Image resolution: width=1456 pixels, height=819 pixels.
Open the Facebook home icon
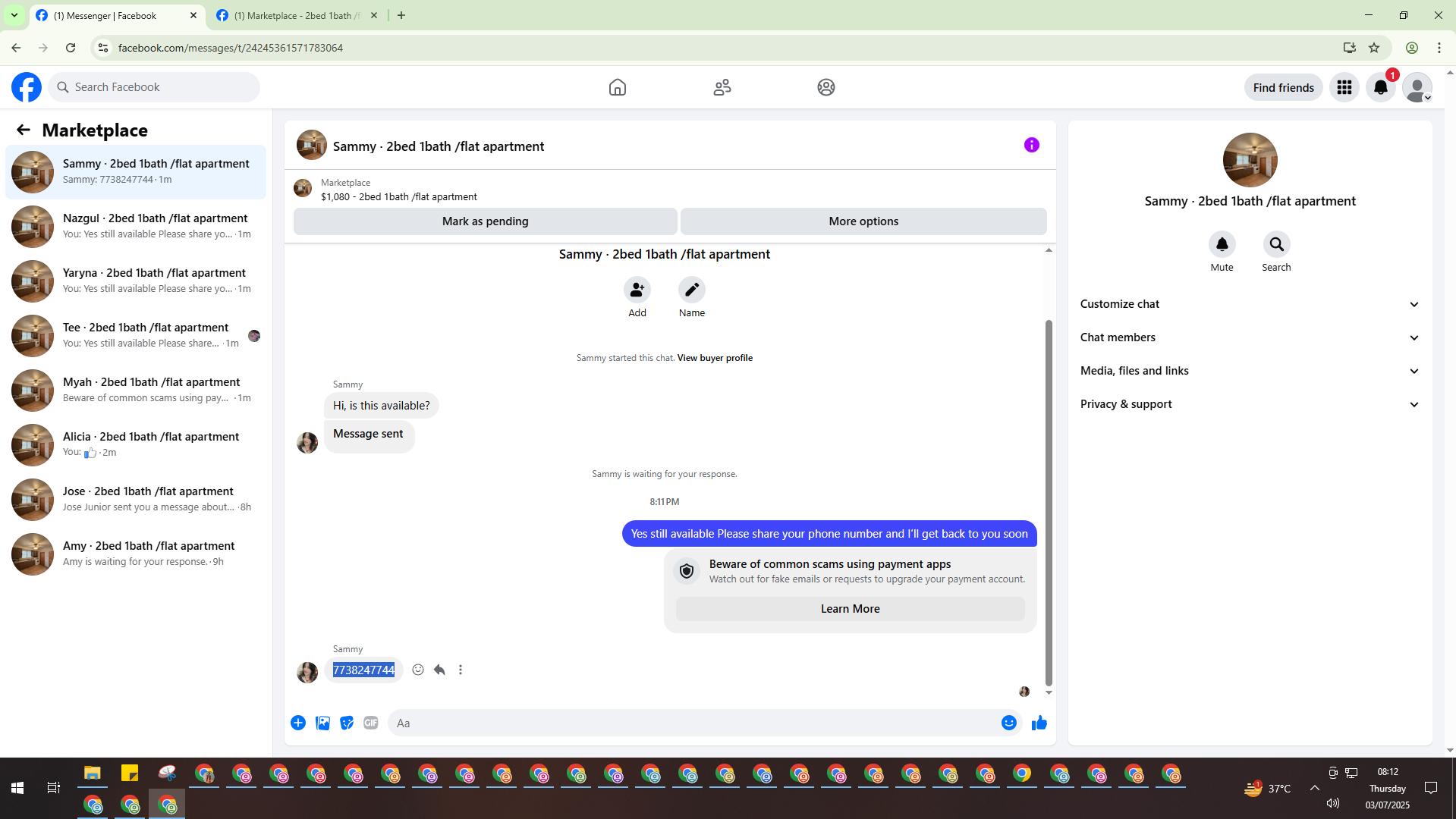coord(618,87)
